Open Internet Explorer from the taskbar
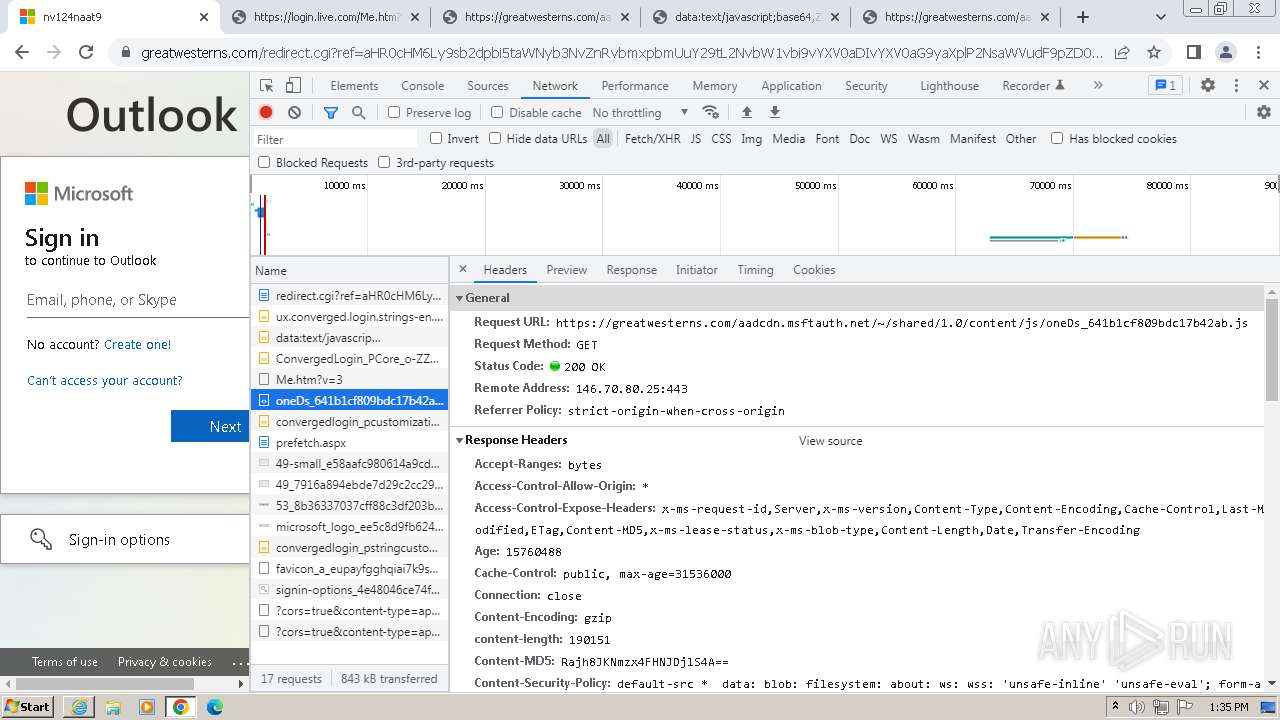 tap(79, 707)
